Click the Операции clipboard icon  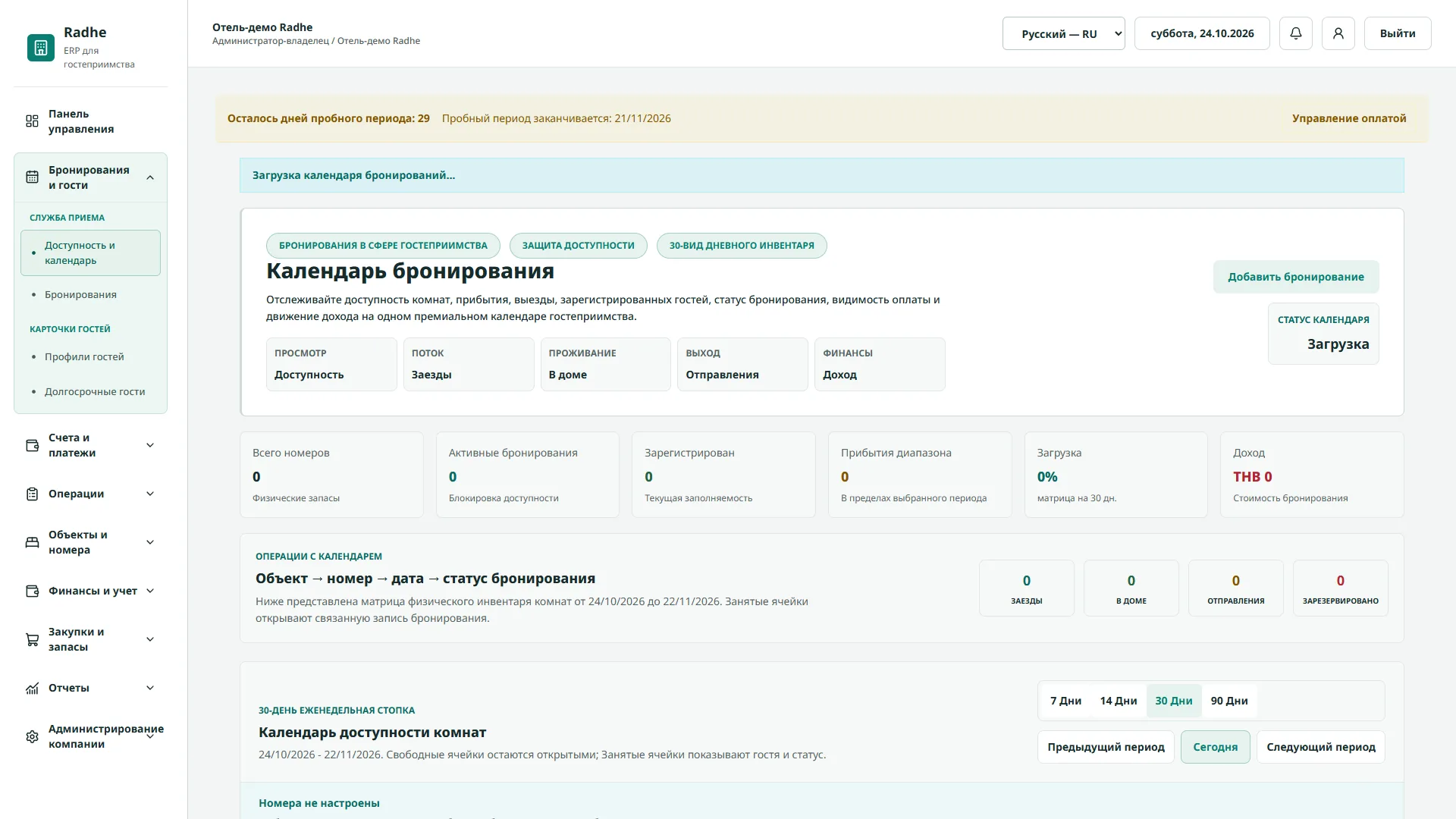(32, 494)
